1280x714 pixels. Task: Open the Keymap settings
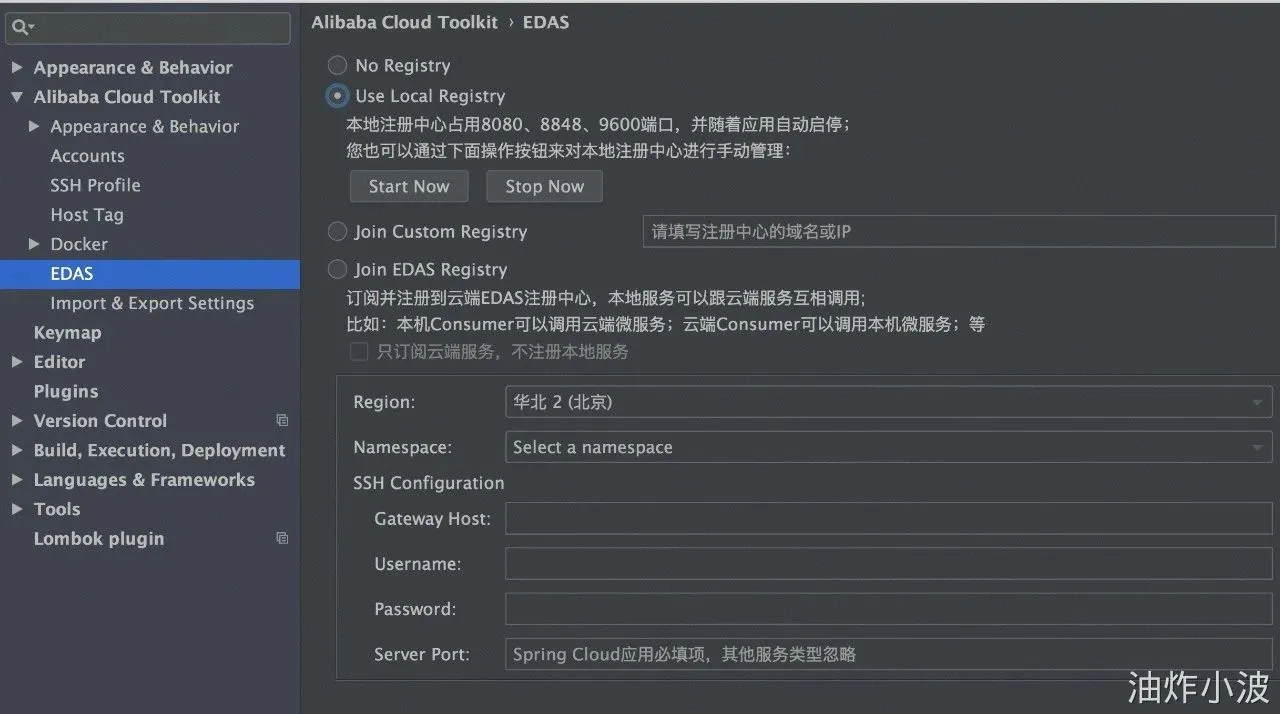pyautogui.click(x=67, y=333)
